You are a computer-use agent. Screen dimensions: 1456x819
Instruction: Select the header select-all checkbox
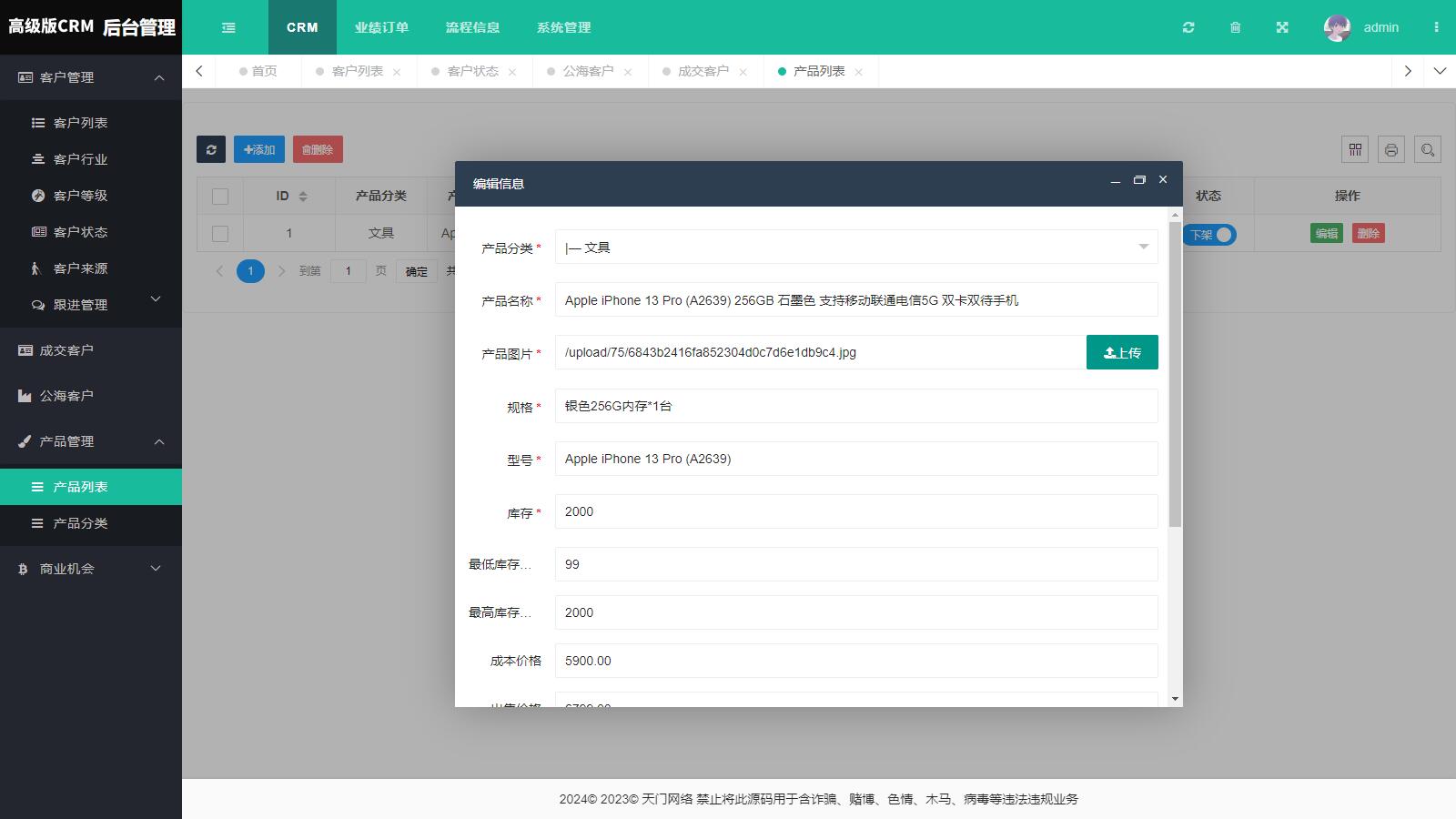[x=220, y=196]
